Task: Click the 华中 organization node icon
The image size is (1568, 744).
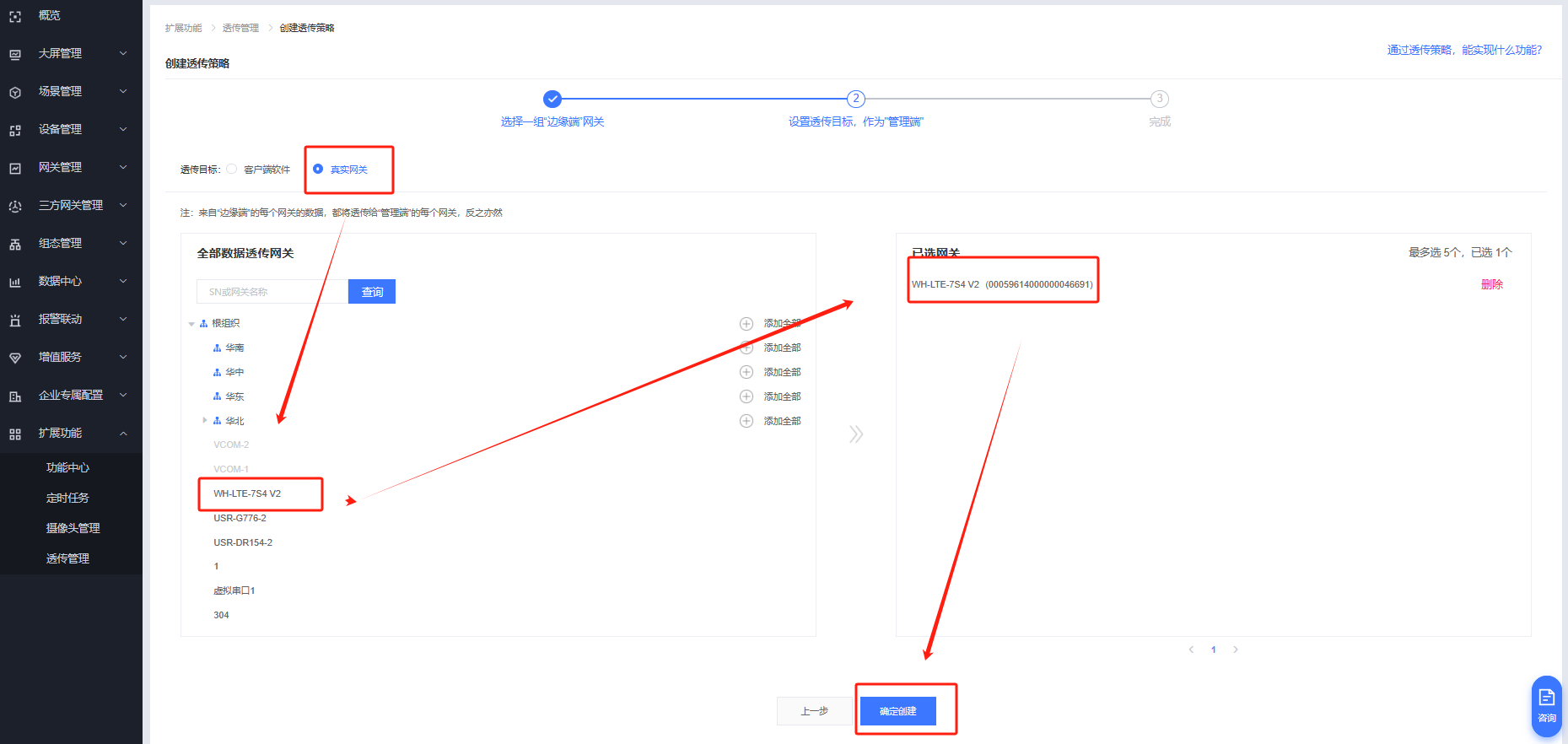Action: click(x=218, y=372)
